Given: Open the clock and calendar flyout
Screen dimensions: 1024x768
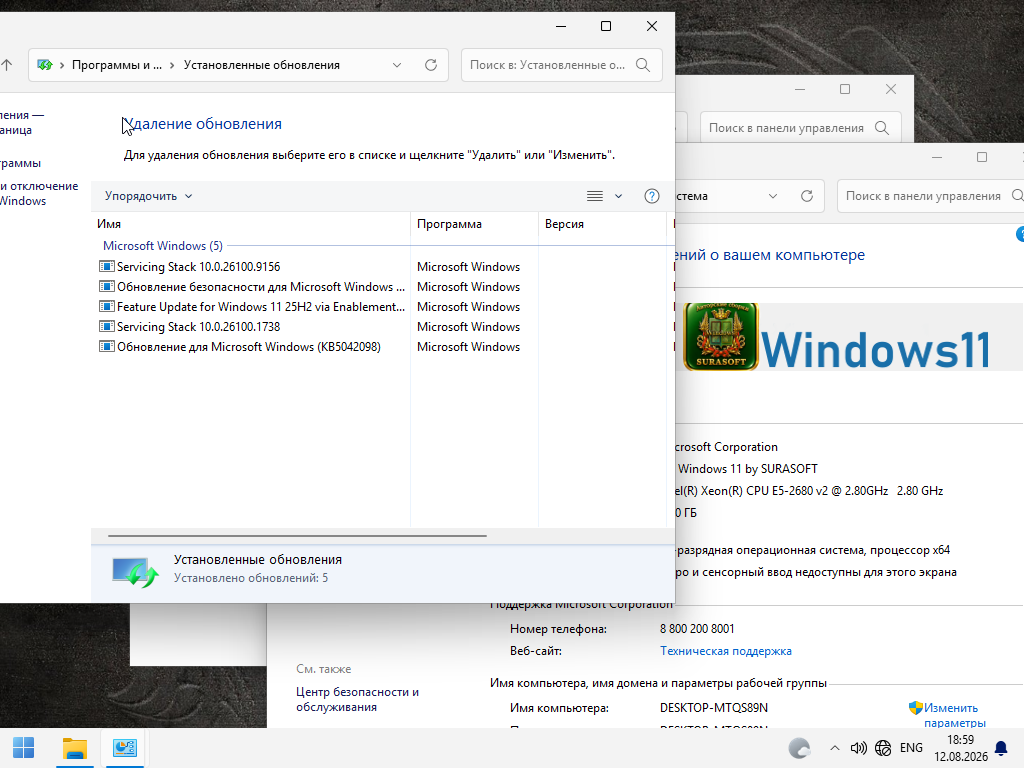Looking at the screenshot, I should 961,748.
